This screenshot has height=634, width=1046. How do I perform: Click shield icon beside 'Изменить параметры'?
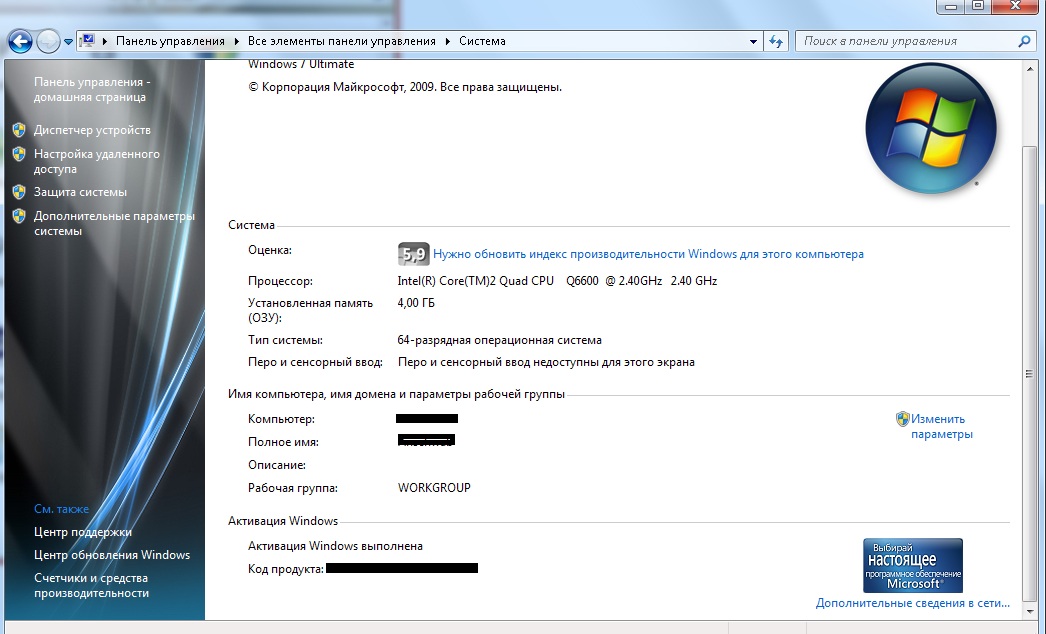coord(903,418)
